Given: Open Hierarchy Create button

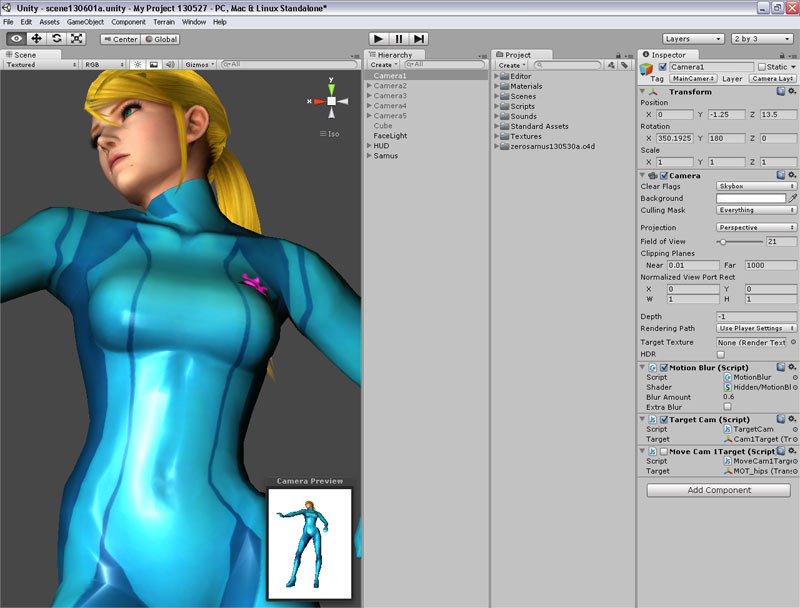Looking at the screenshot, I should click(x=383, y=65).
